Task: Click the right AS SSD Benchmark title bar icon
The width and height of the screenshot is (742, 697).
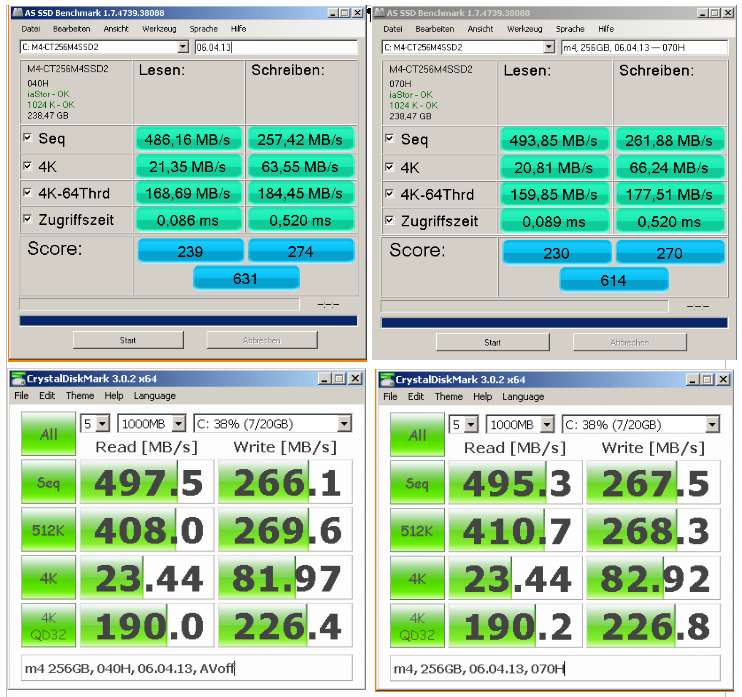Action: coord(380,13)
